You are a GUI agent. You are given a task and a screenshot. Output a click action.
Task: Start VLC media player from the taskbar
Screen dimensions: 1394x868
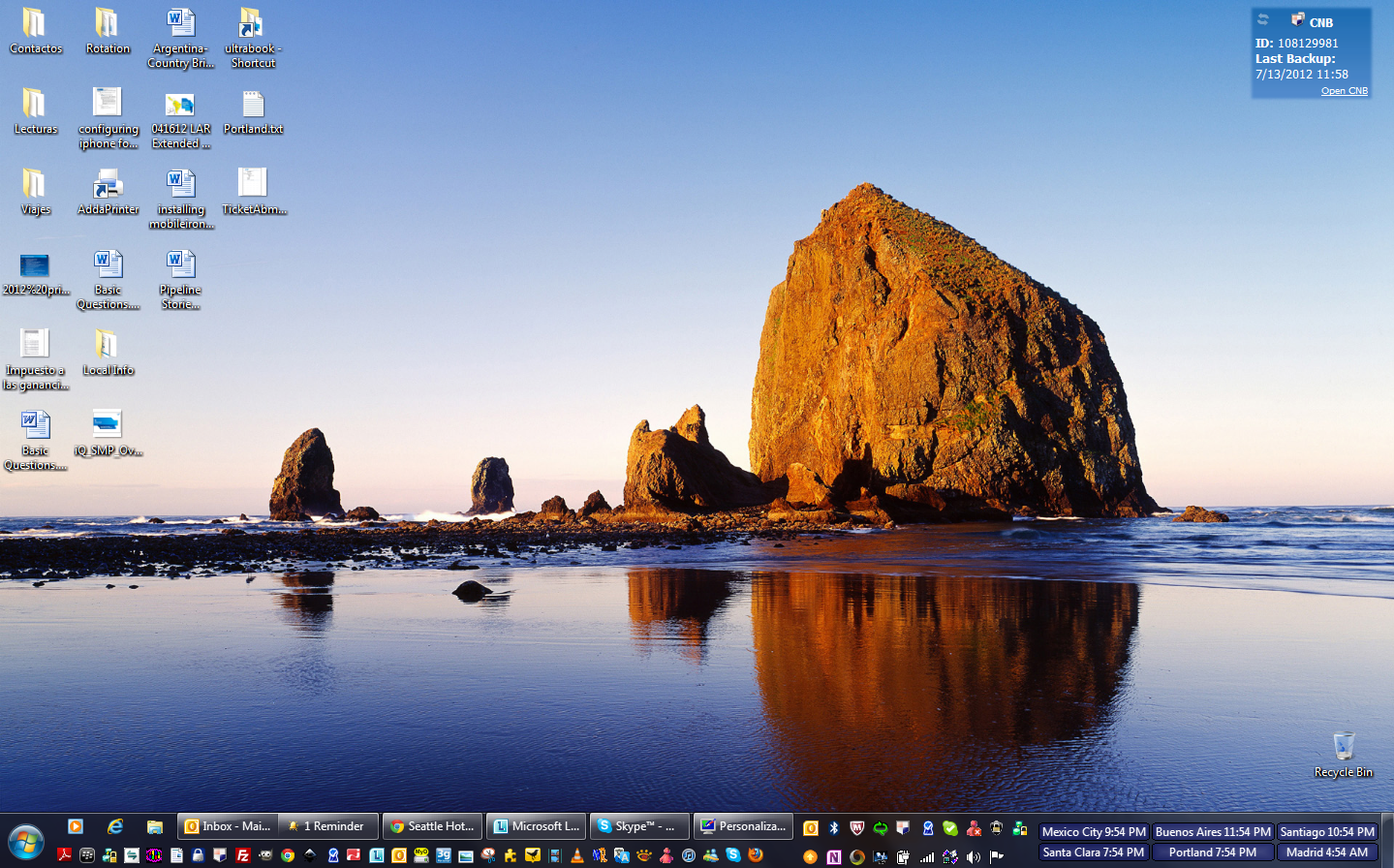pyautogui.click(x=576, y=855)
